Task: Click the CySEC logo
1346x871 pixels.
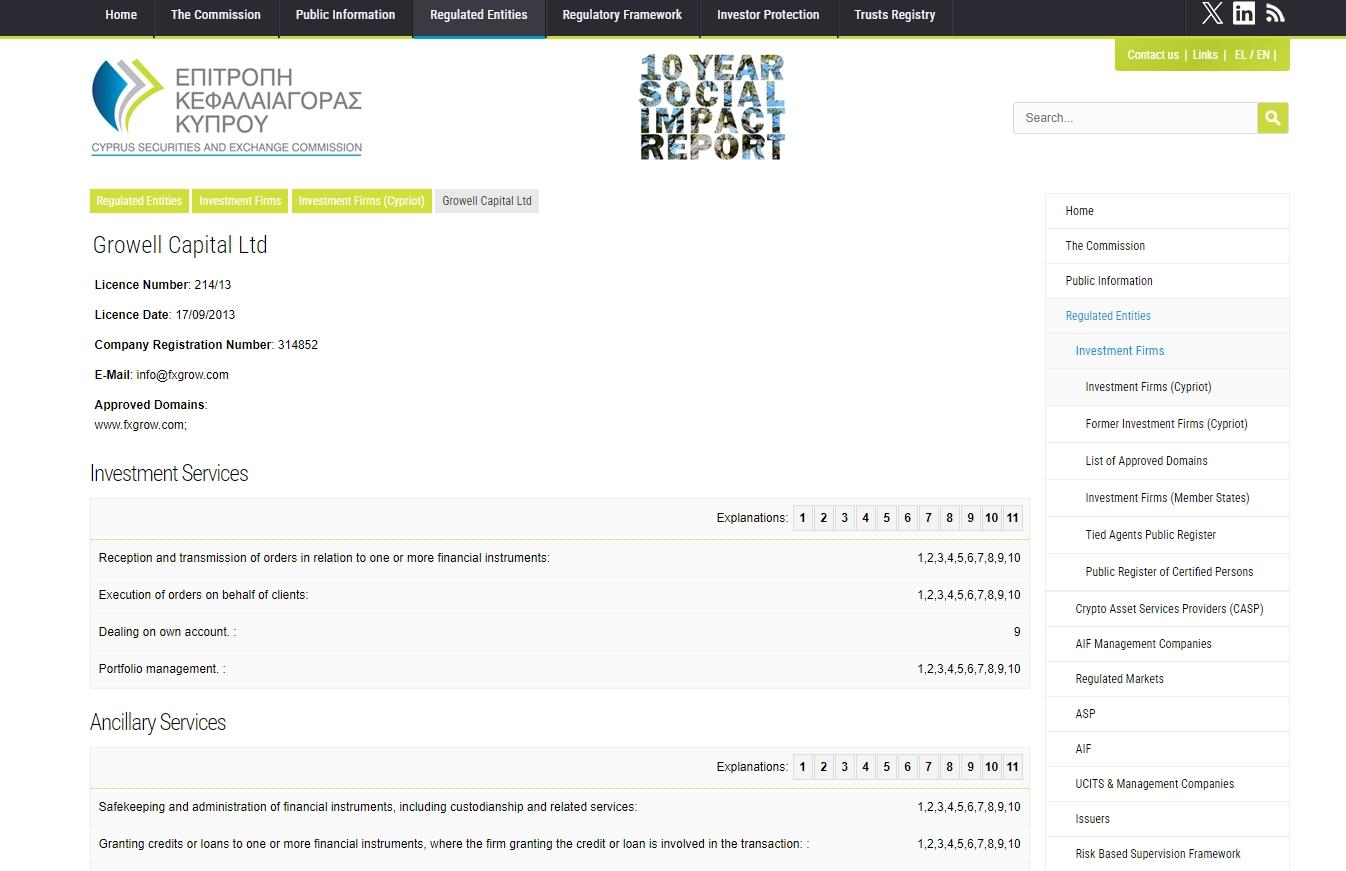Action: [227, 107]
